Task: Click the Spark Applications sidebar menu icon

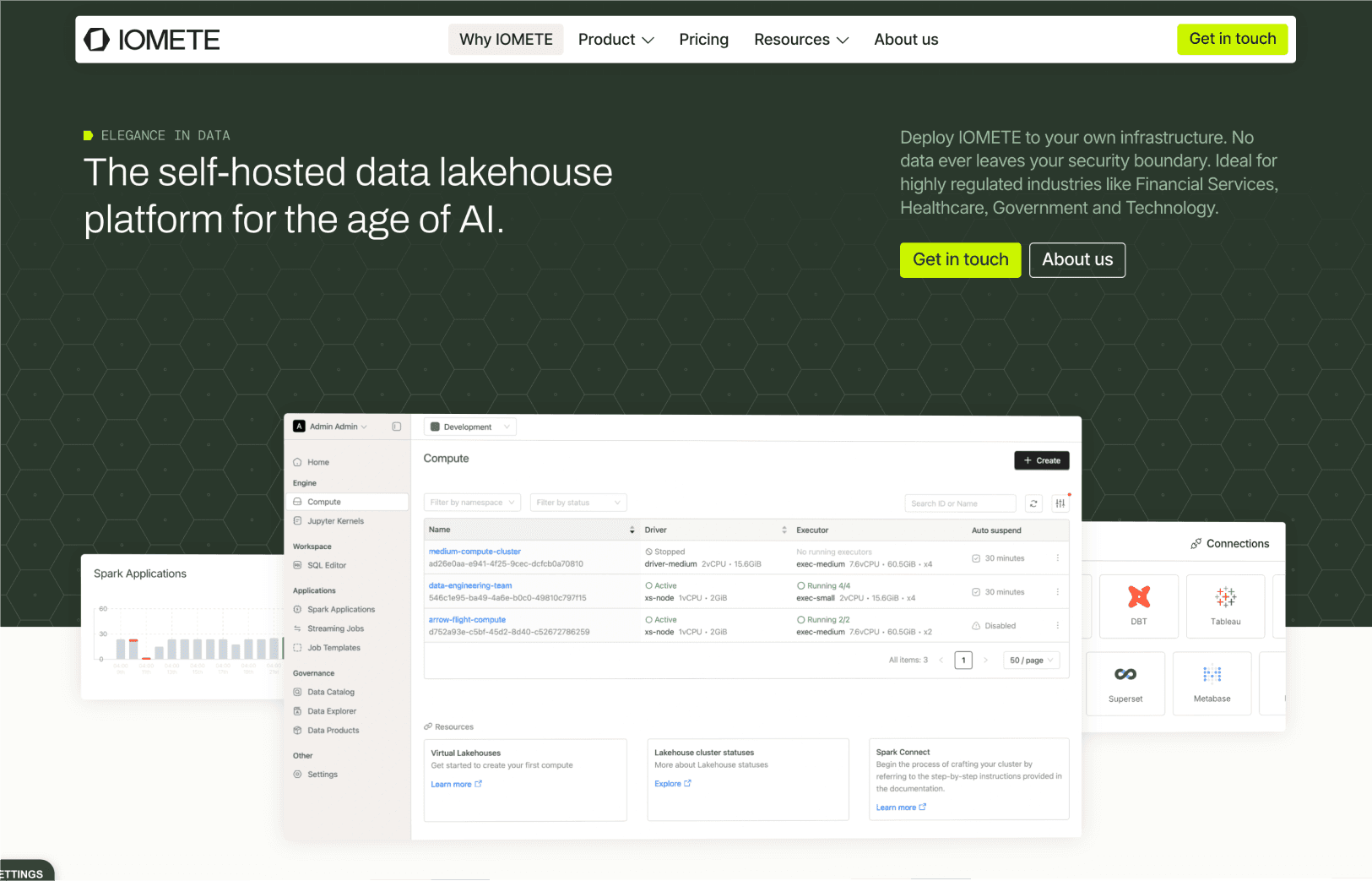Action: (297, 609)
